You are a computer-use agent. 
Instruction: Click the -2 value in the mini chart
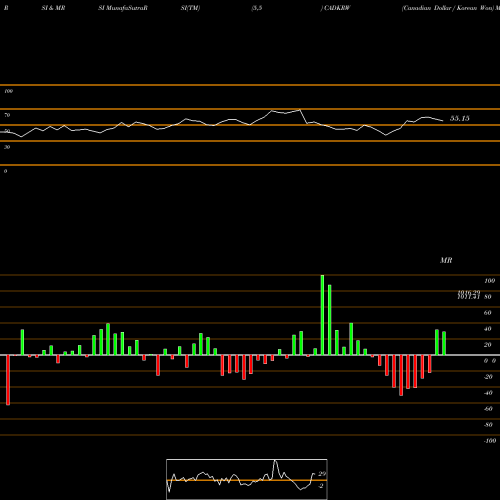[321, 486]
